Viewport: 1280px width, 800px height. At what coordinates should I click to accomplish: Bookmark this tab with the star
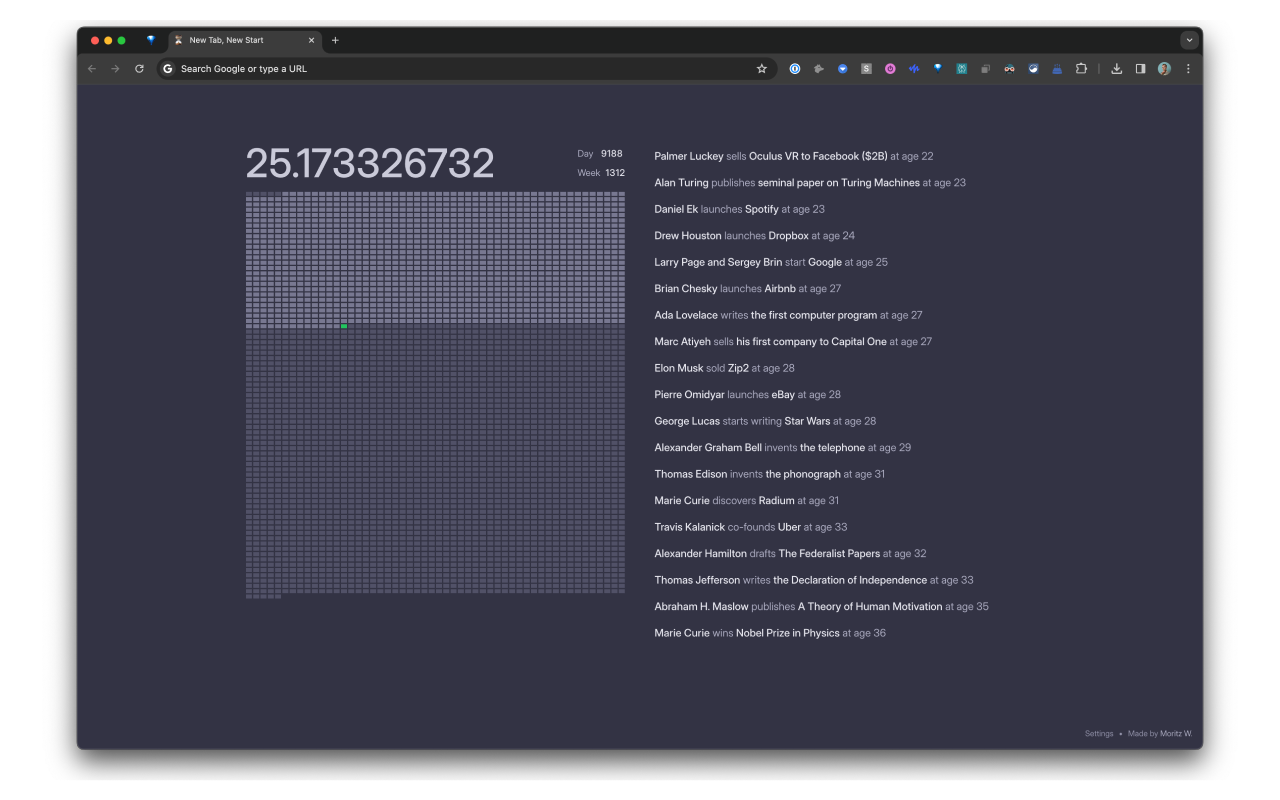[762, 69]
